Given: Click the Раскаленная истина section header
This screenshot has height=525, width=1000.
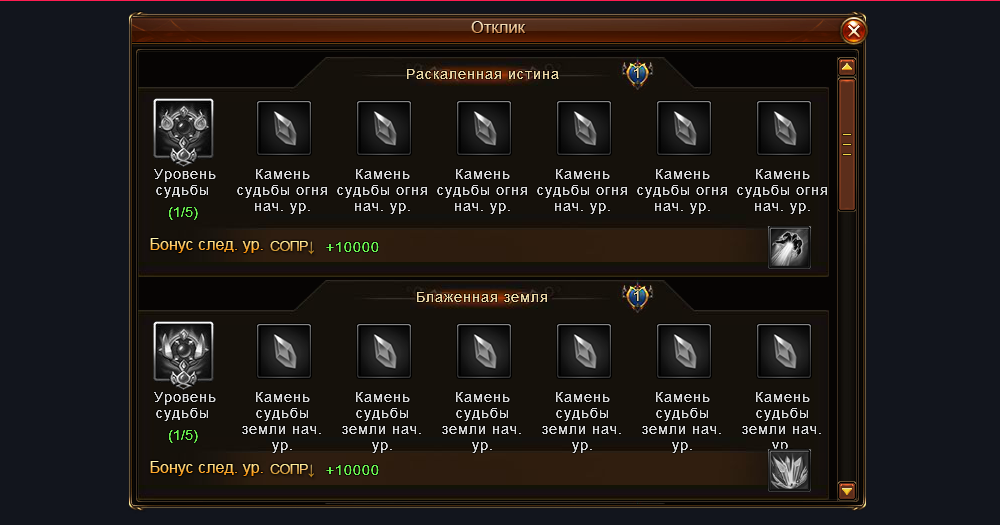Looking at the screenshot, I should (482, 74).
